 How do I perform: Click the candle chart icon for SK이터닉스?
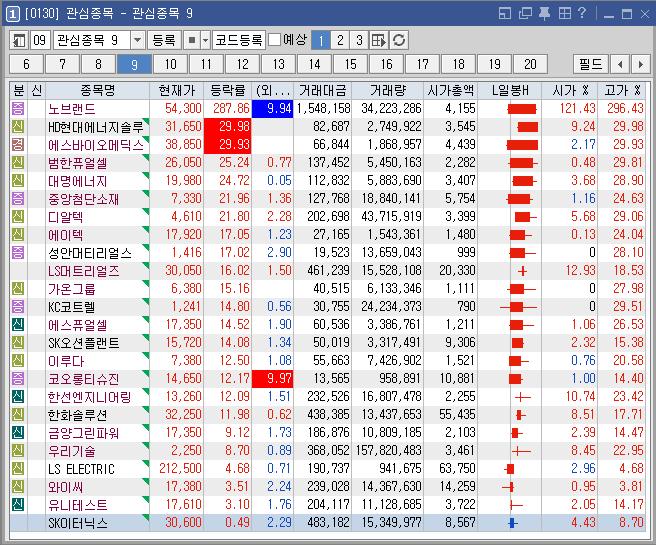tap(512, 522)
